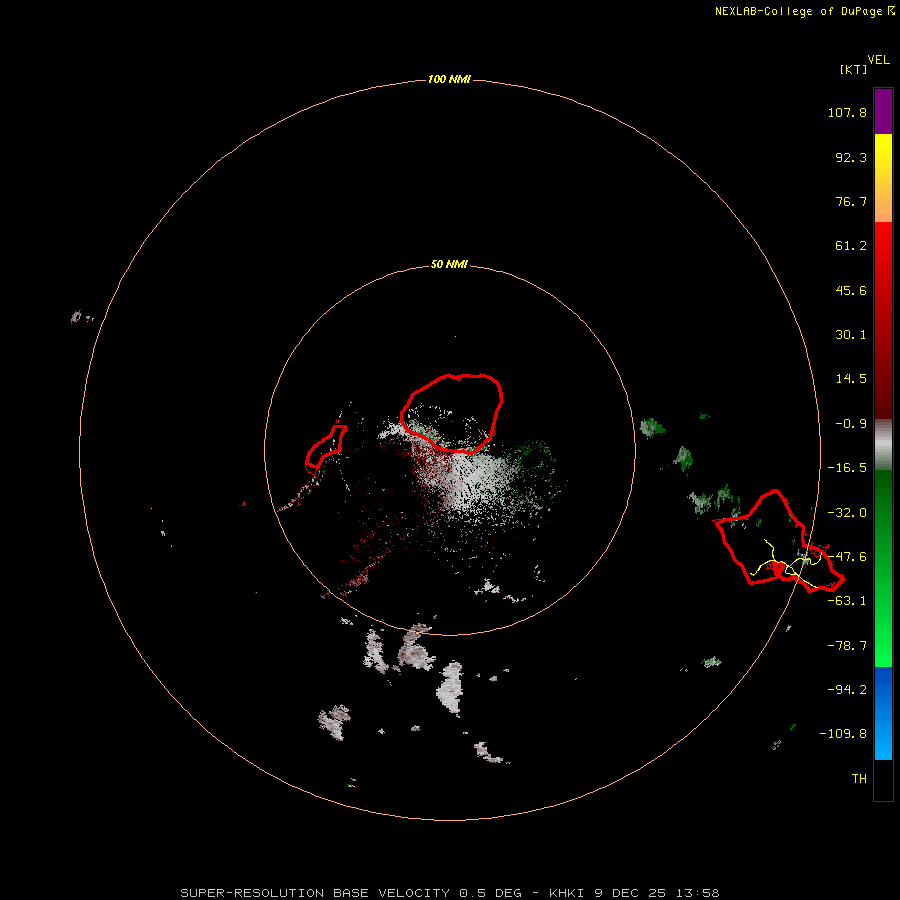Click the 45.6 legend value
The image size is (900, 900).
[851, 290]
